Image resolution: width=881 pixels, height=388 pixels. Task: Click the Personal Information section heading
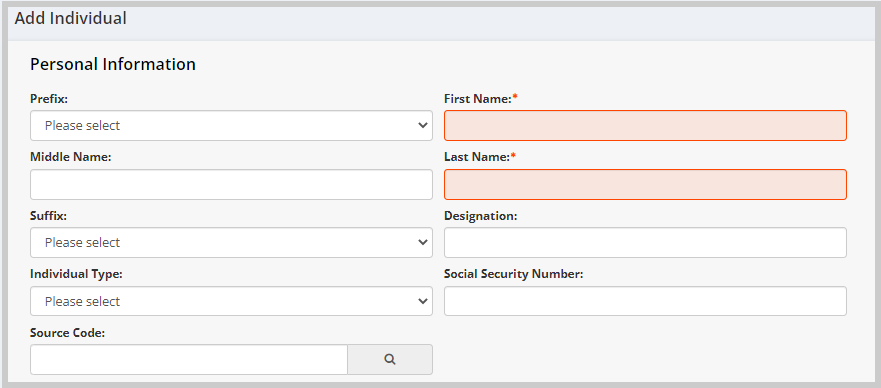pyautogui.click(x=113, y=64)
